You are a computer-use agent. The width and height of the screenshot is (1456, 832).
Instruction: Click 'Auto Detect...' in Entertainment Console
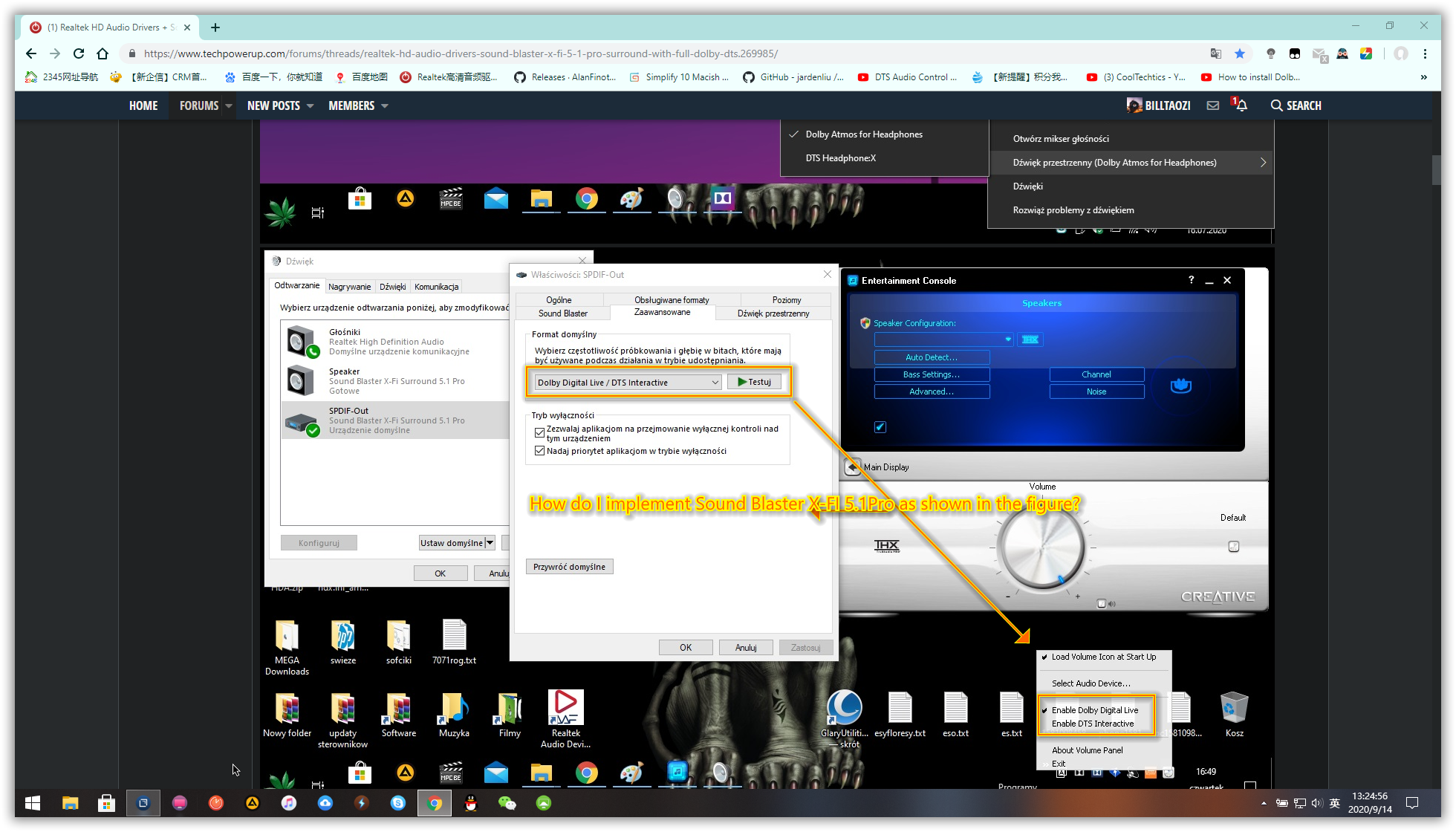coord(932,357)
